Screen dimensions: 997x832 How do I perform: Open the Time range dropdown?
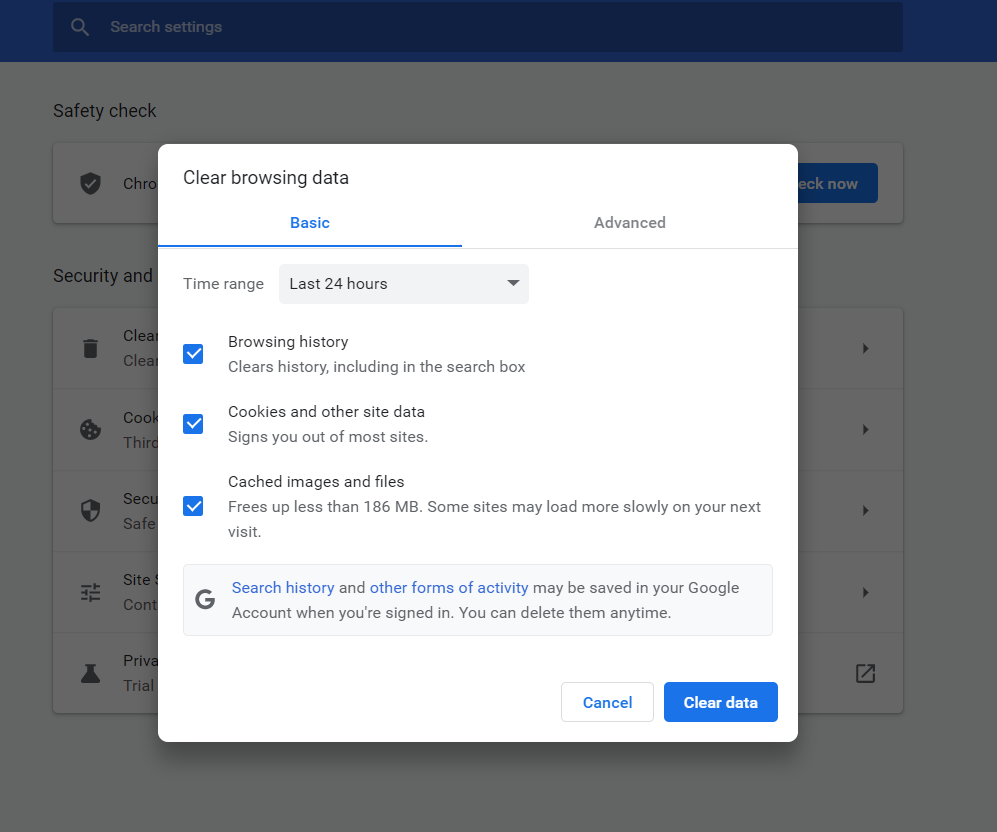coord(404,283)
